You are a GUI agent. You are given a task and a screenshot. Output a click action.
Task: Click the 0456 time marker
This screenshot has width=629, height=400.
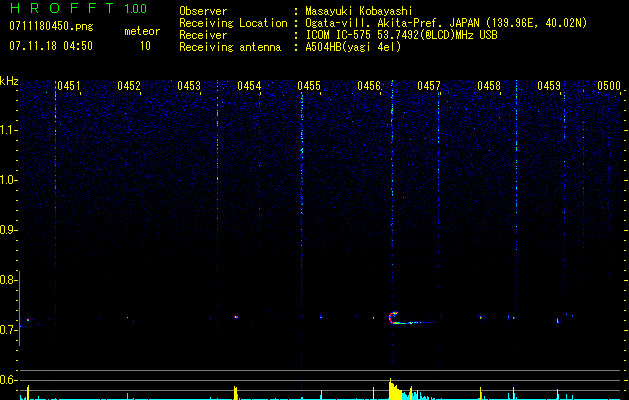369,86
